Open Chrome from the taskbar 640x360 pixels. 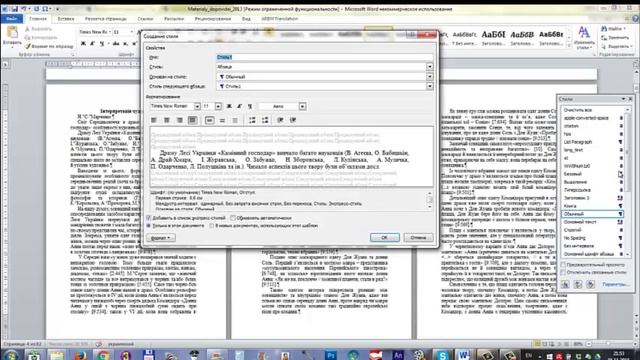[102, 355]
